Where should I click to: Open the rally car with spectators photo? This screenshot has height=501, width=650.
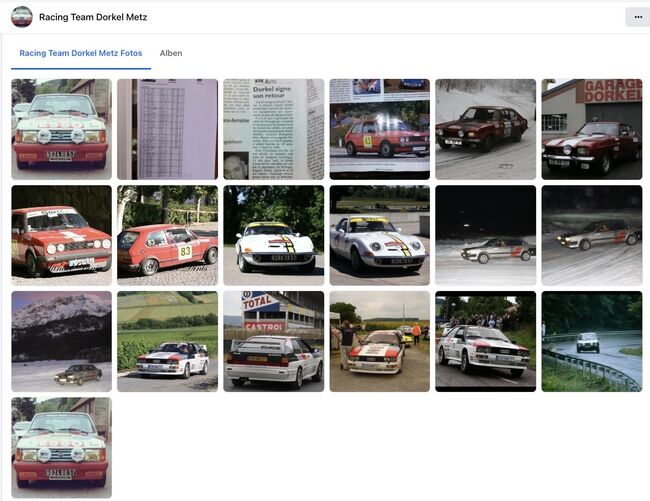click(485, 341)
